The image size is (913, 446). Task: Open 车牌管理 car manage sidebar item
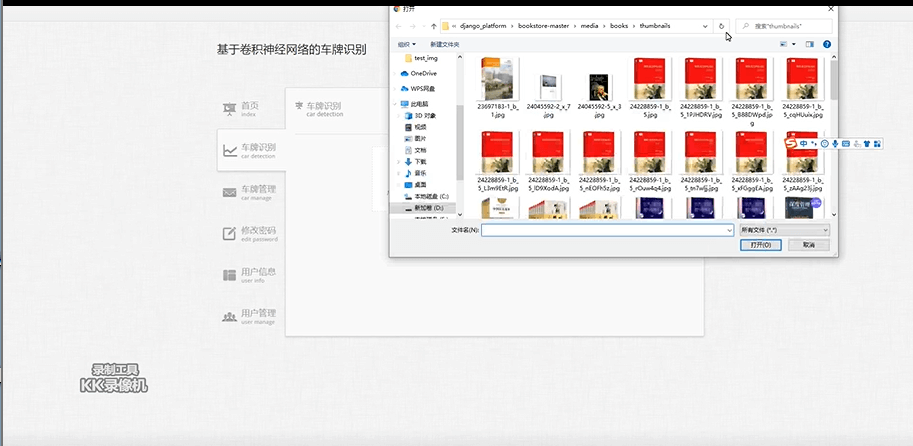(249, 193)
